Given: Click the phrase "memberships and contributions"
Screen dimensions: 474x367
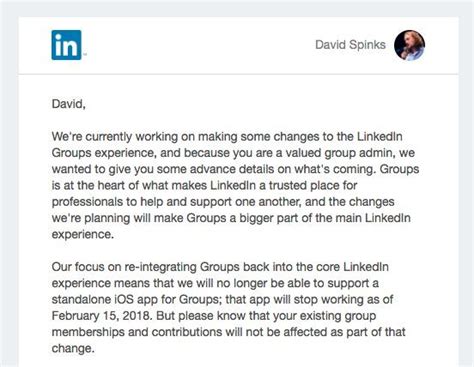Looking at the screenshot, I should point(137,332).
